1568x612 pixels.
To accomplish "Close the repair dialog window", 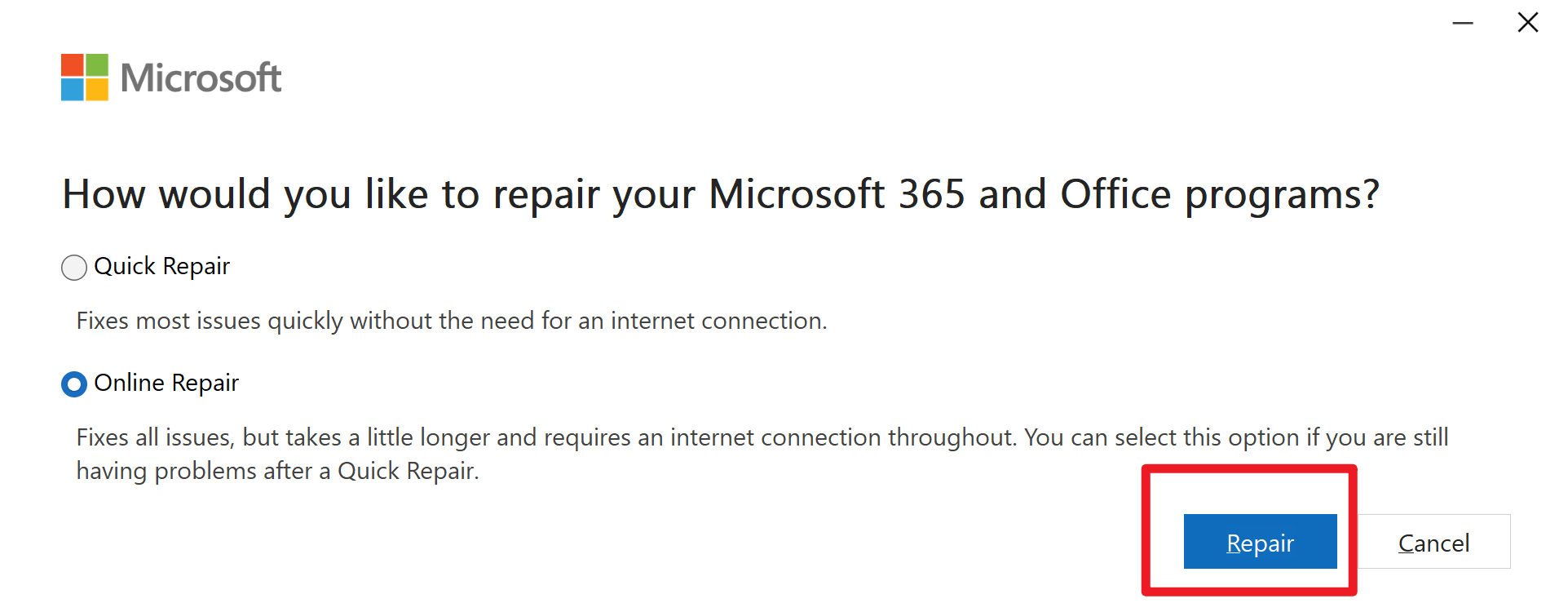I will 1528,23.
